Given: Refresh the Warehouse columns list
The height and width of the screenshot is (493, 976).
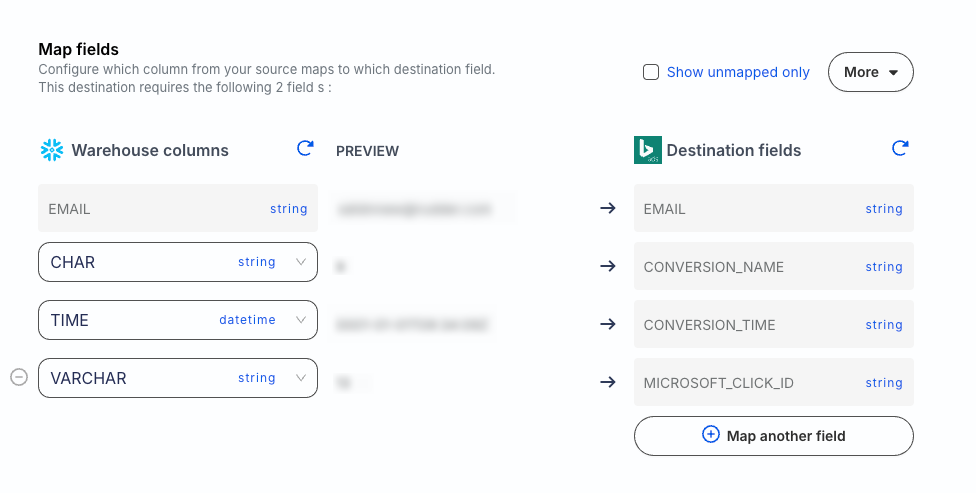Looking at the screenshot, I should point(305,149).
